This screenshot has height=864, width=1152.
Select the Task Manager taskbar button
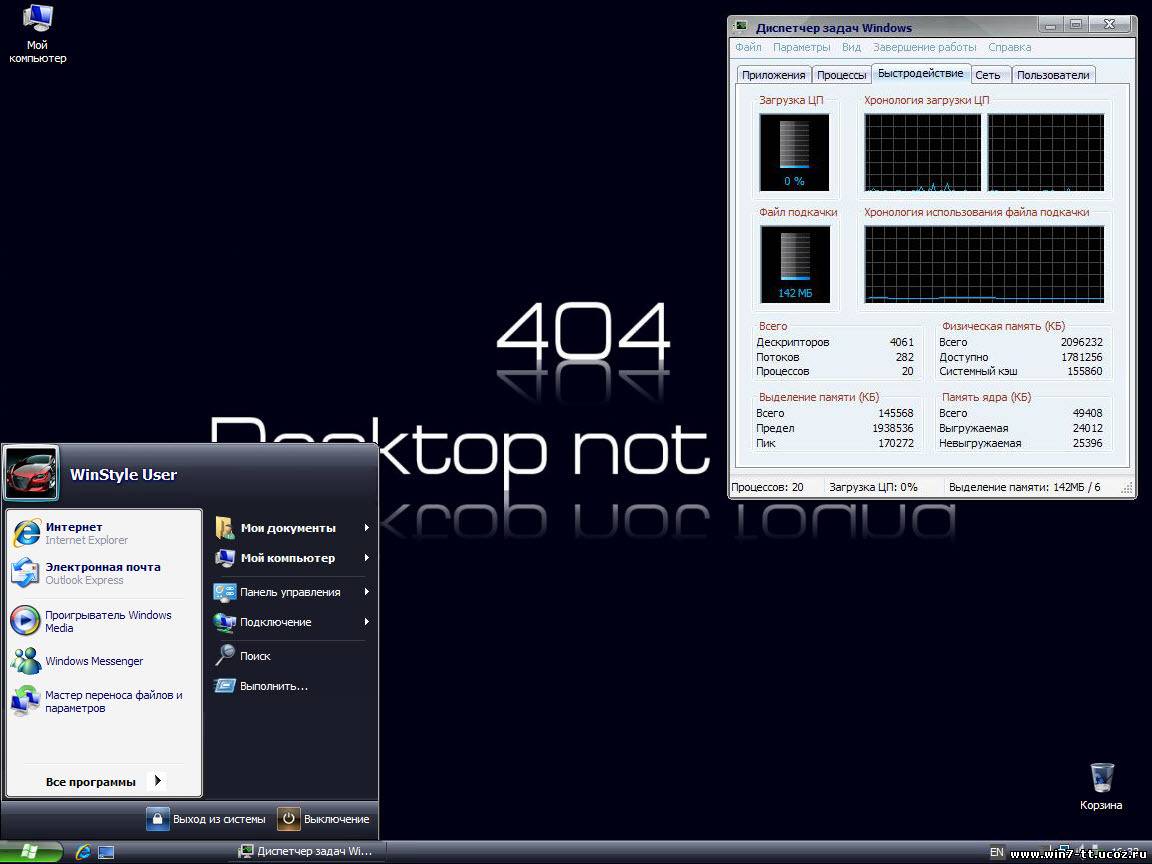306,852
